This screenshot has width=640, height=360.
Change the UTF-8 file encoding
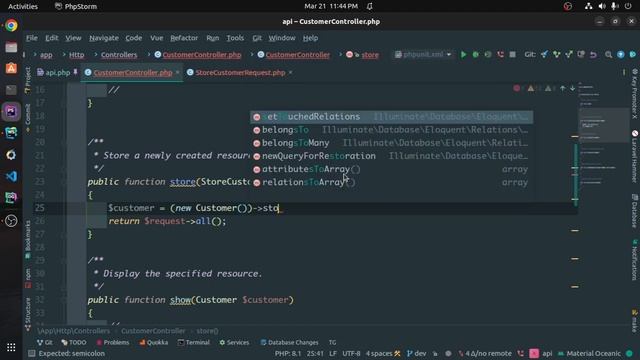[351, 353]
